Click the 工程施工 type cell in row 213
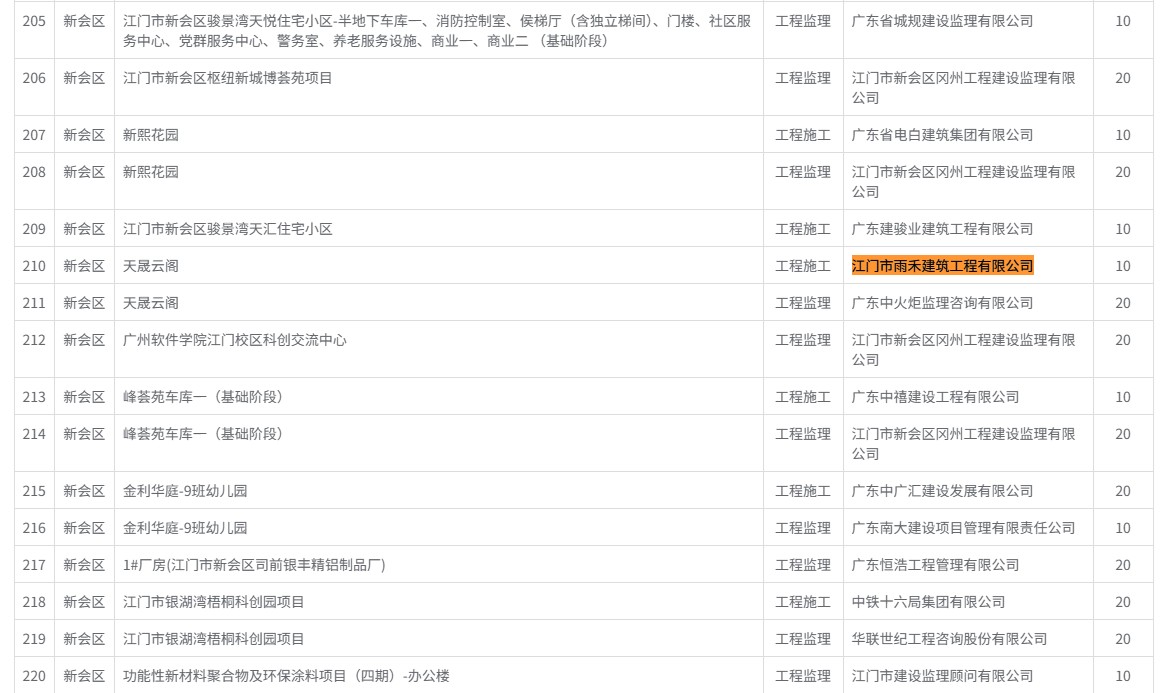 pyautogui.click(x=802, y=397)
